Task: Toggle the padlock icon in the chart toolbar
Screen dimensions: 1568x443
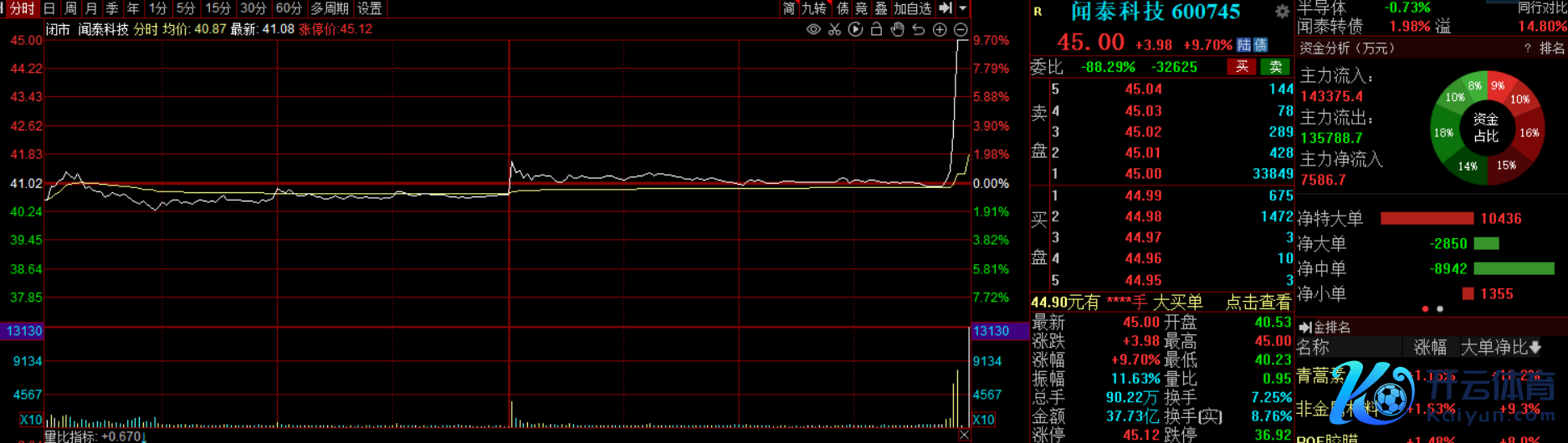Action: [876, 29]
